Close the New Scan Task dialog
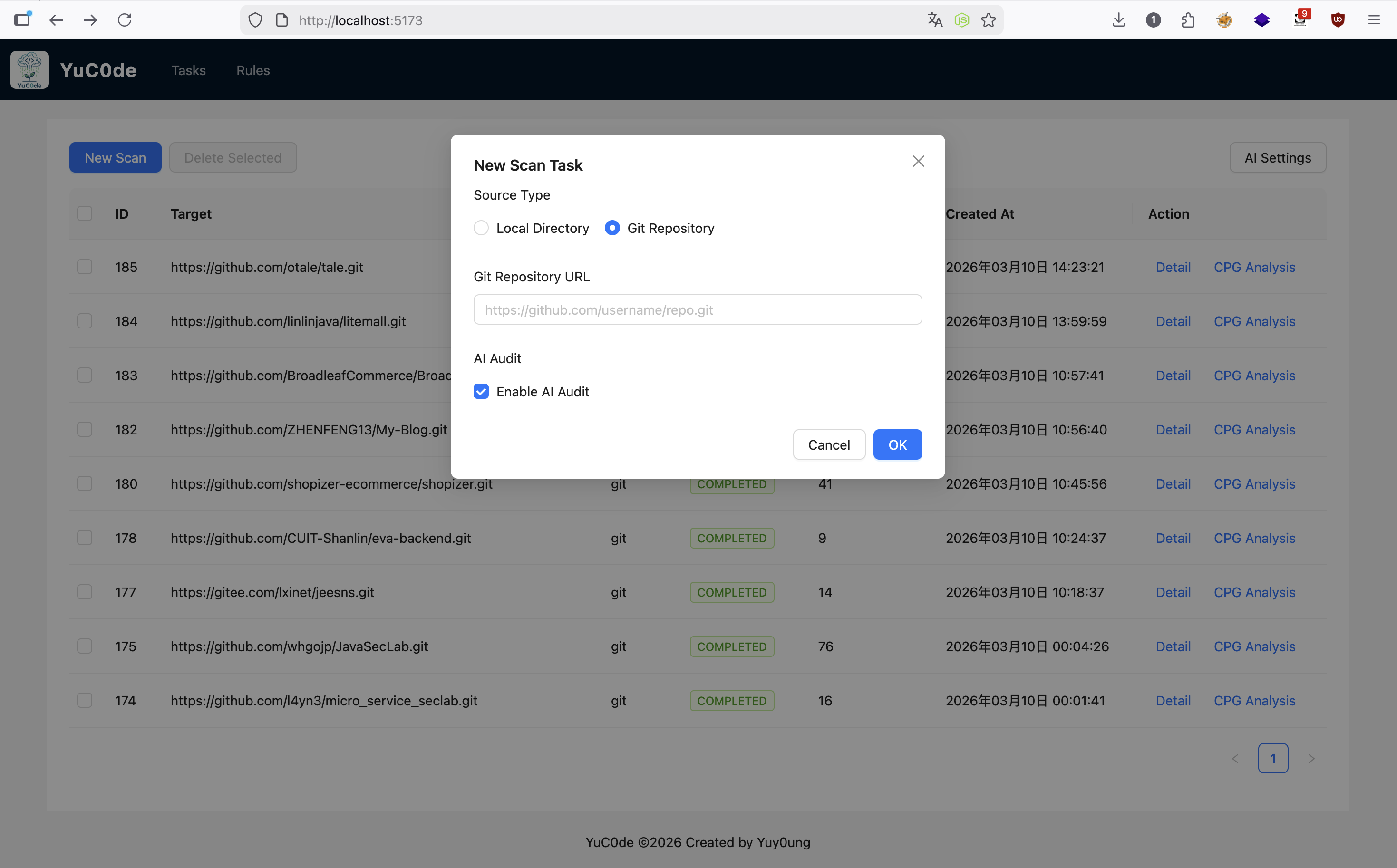 (x=918, y=161)
